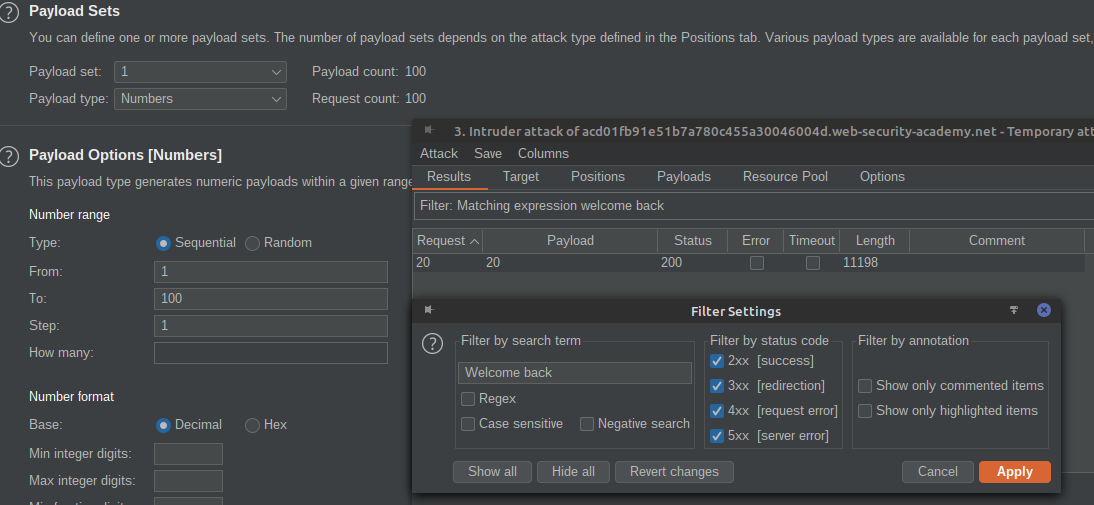Click the Step number field
The width and height of the screenshot is (1094, 505).
271,326
